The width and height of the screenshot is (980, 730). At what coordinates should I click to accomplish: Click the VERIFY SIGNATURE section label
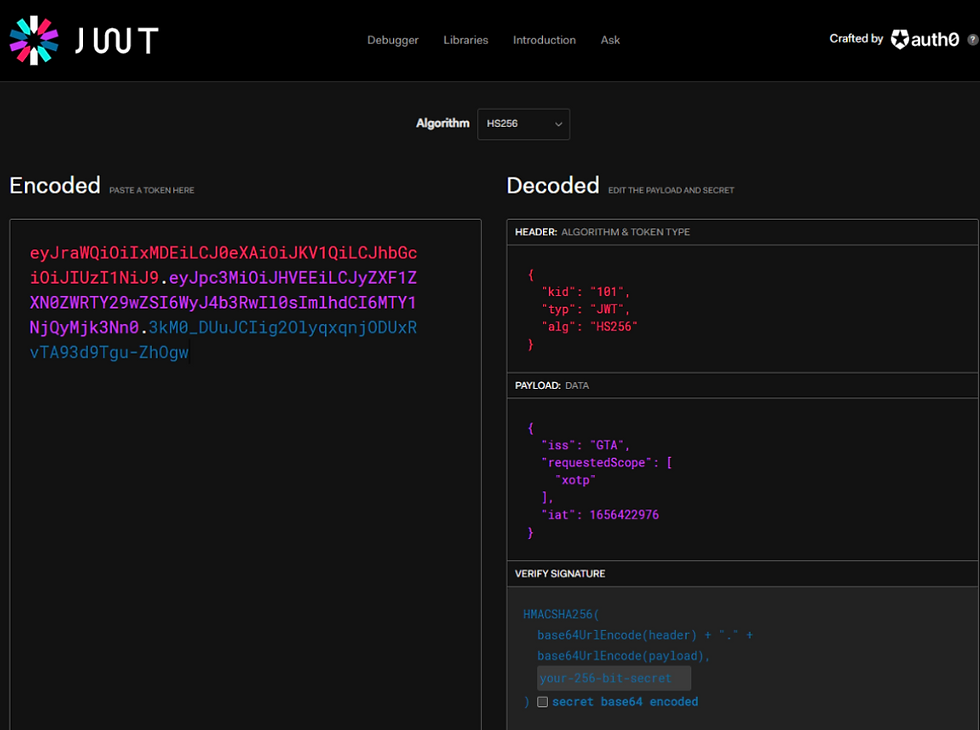[x=560, y=574]
